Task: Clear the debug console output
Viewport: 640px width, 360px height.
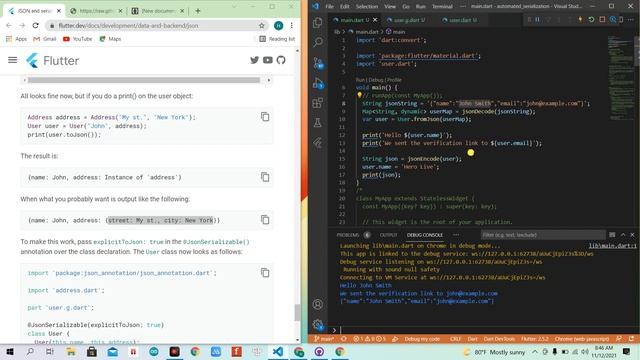Action: coord(612,235)
